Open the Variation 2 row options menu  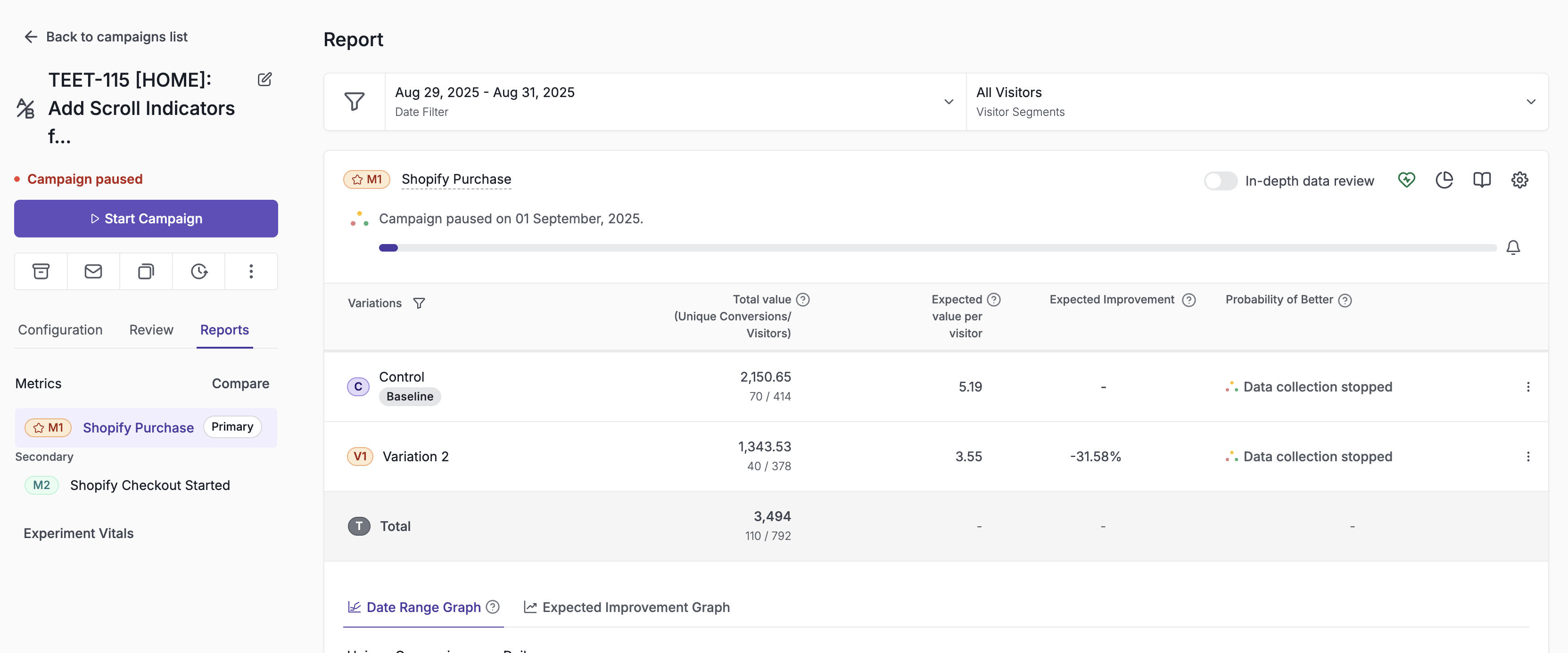click(1527, 457)
